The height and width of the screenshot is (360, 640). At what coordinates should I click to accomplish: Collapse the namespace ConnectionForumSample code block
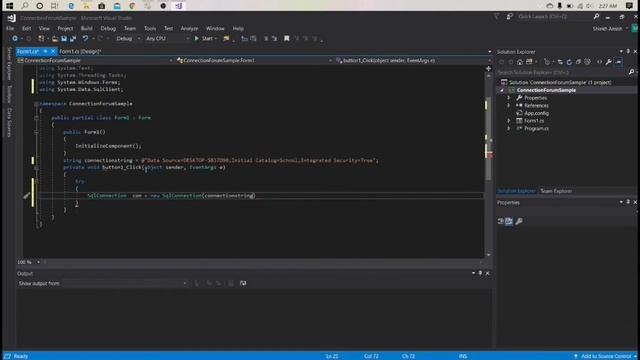36,104
